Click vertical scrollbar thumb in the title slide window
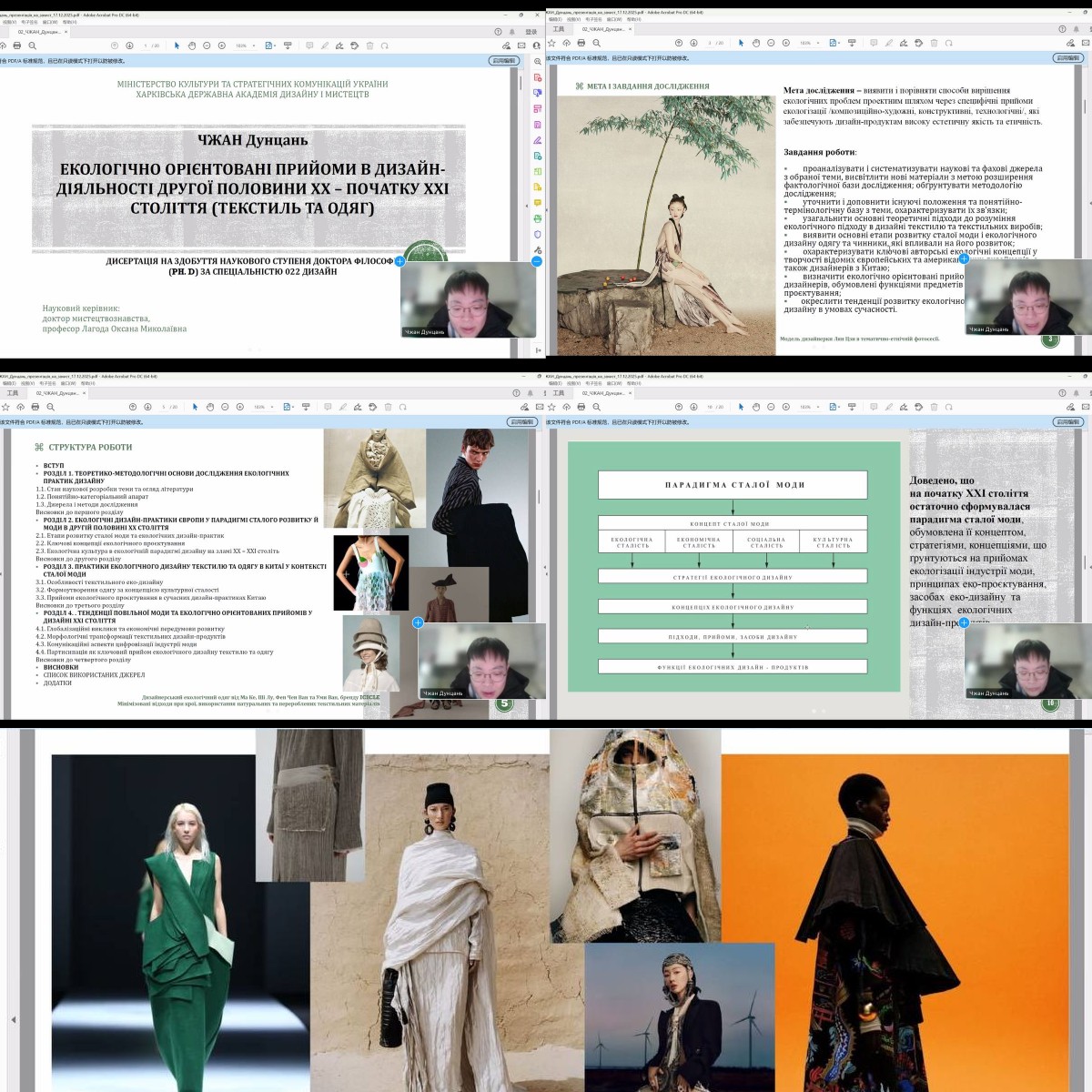 click(x=521, y=82)
